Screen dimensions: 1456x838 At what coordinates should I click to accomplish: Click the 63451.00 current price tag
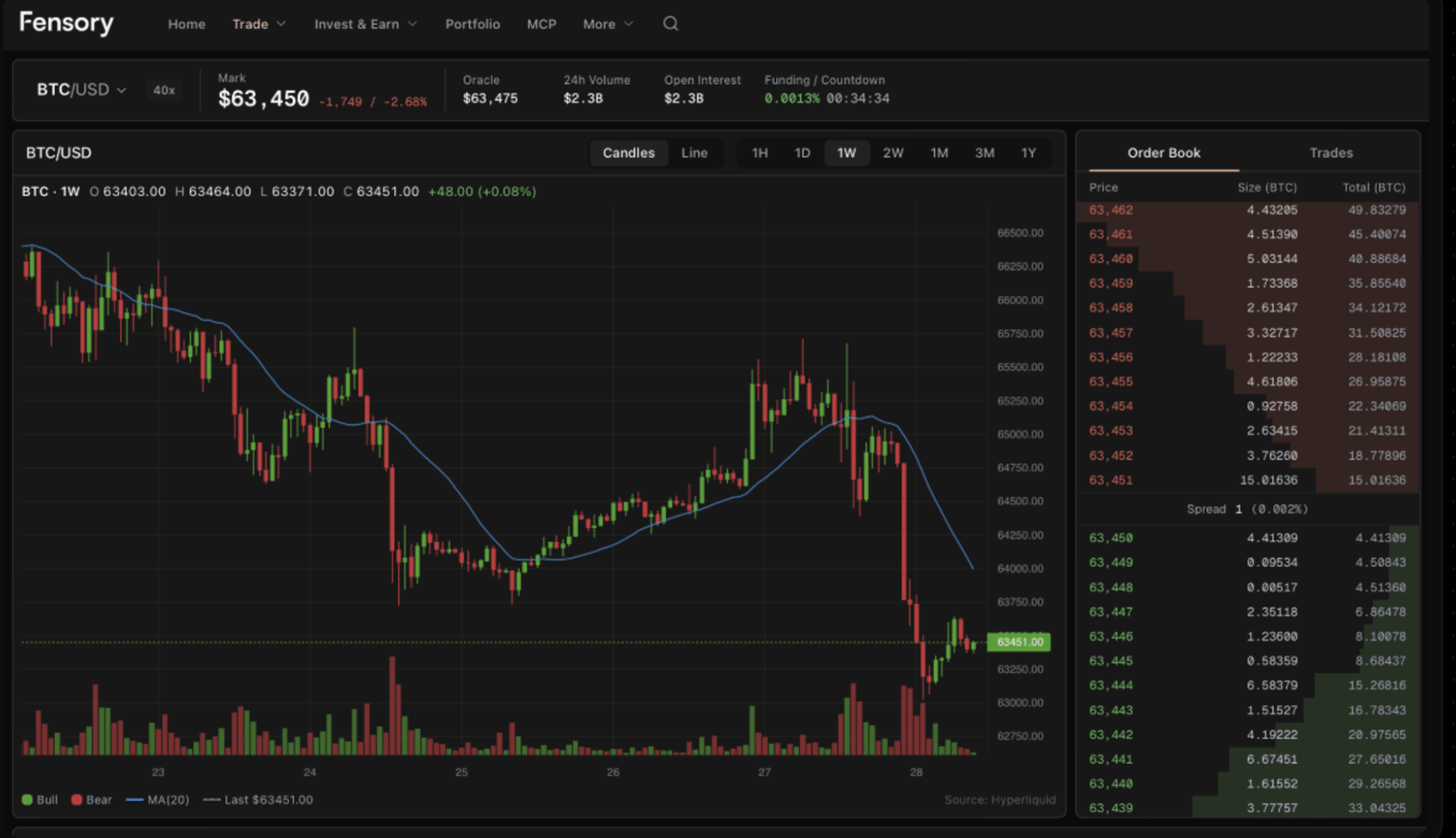[1019, 642]
